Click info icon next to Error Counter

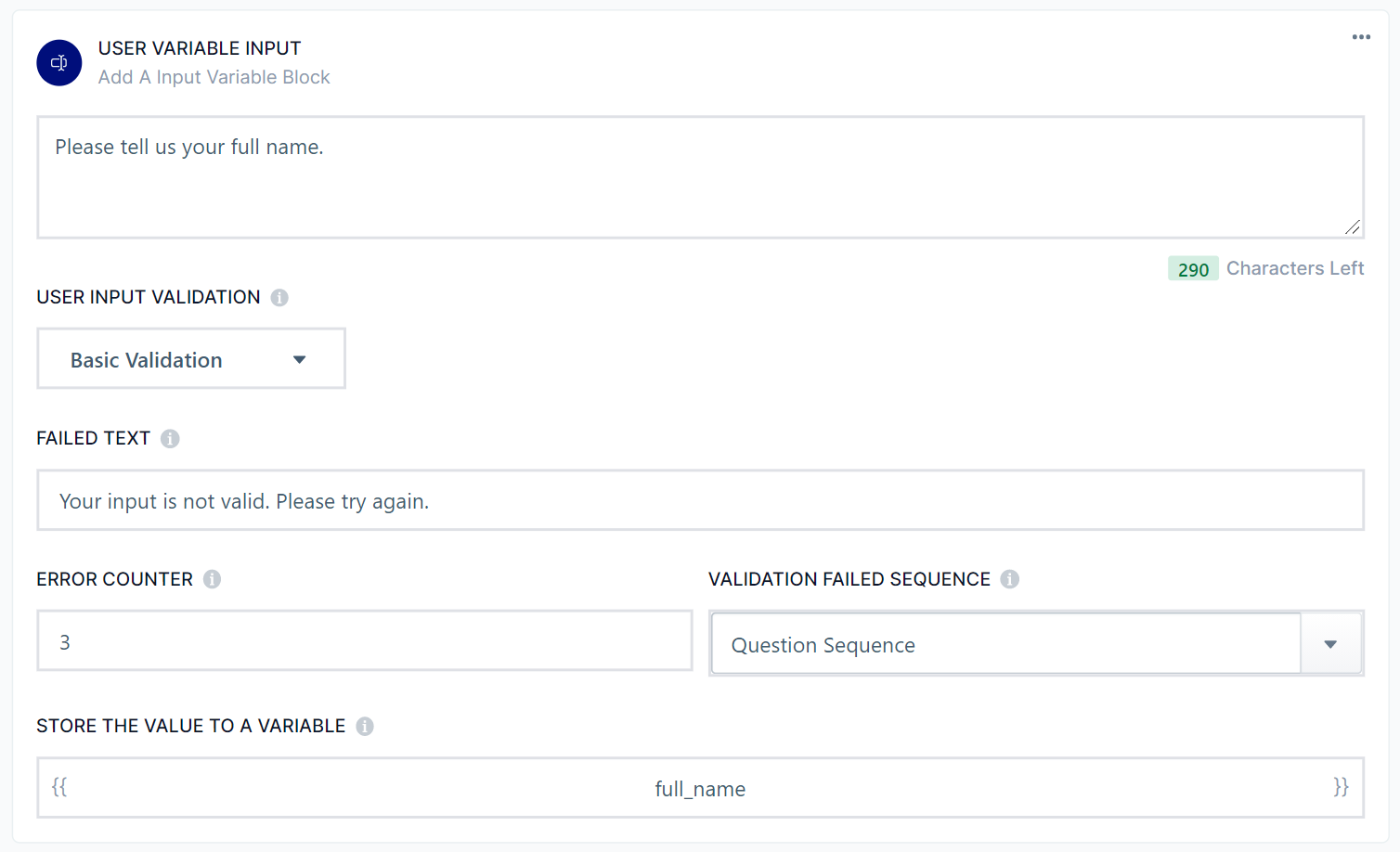tap(213, 579)
